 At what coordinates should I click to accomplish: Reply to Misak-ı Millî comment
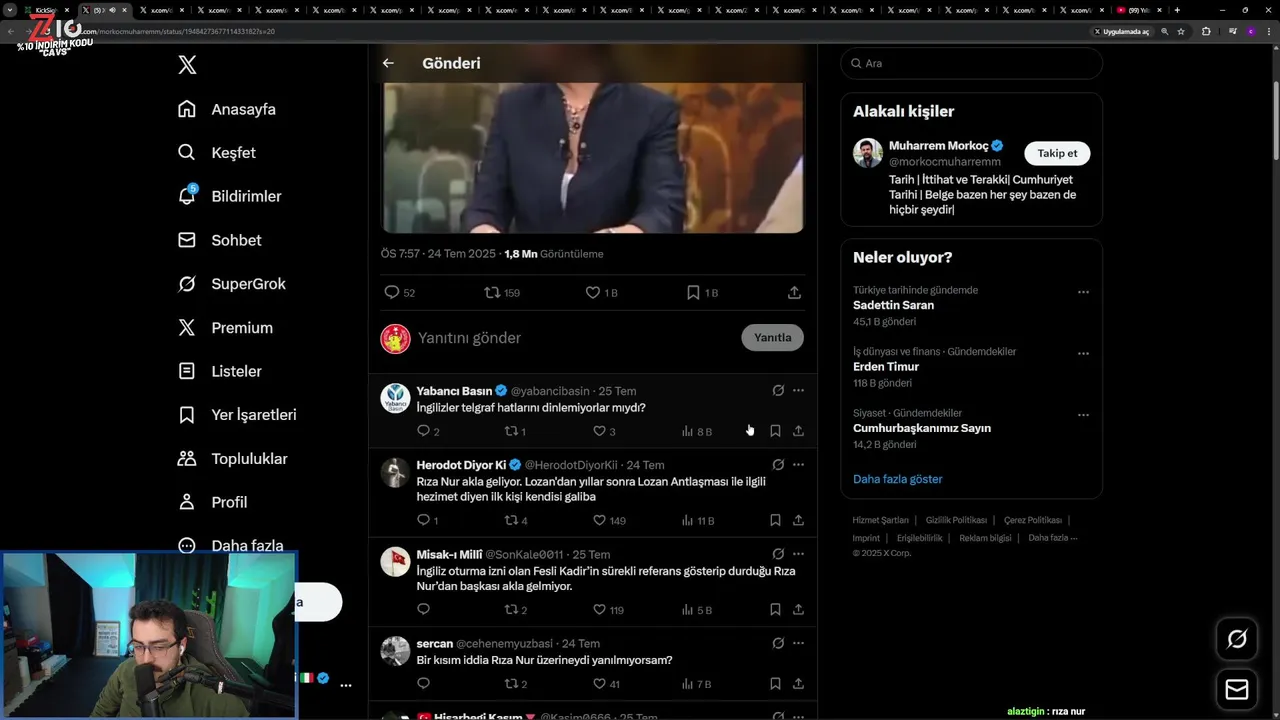(x=423, y=609)
